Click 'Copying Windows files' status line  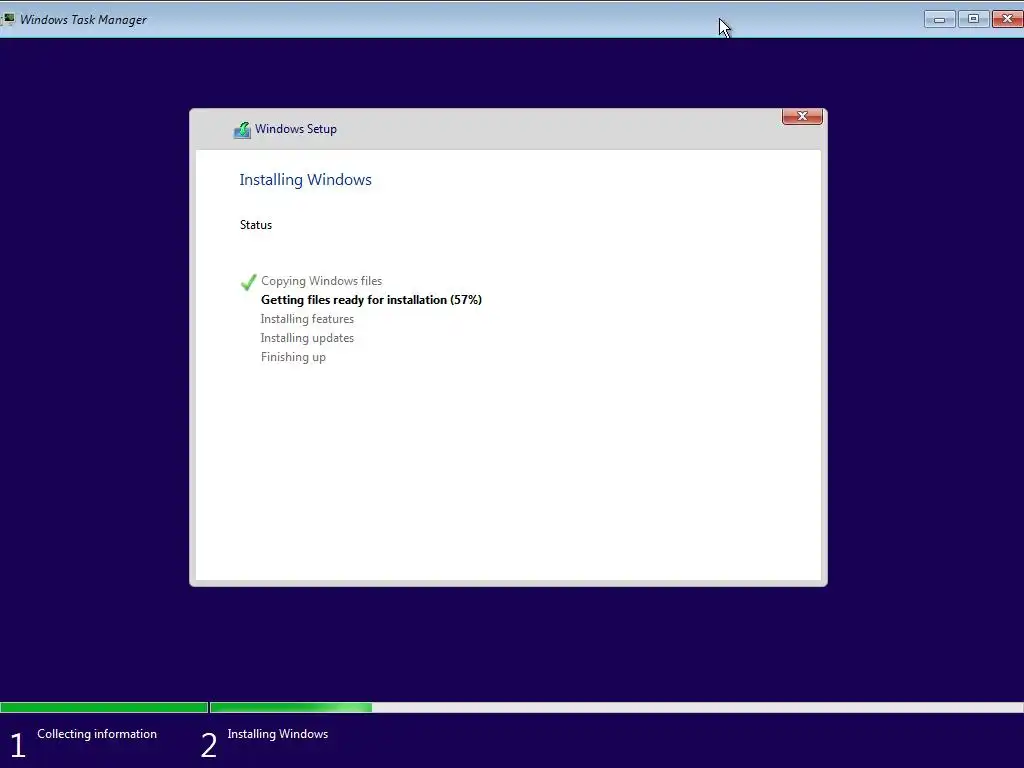[321, 281]
